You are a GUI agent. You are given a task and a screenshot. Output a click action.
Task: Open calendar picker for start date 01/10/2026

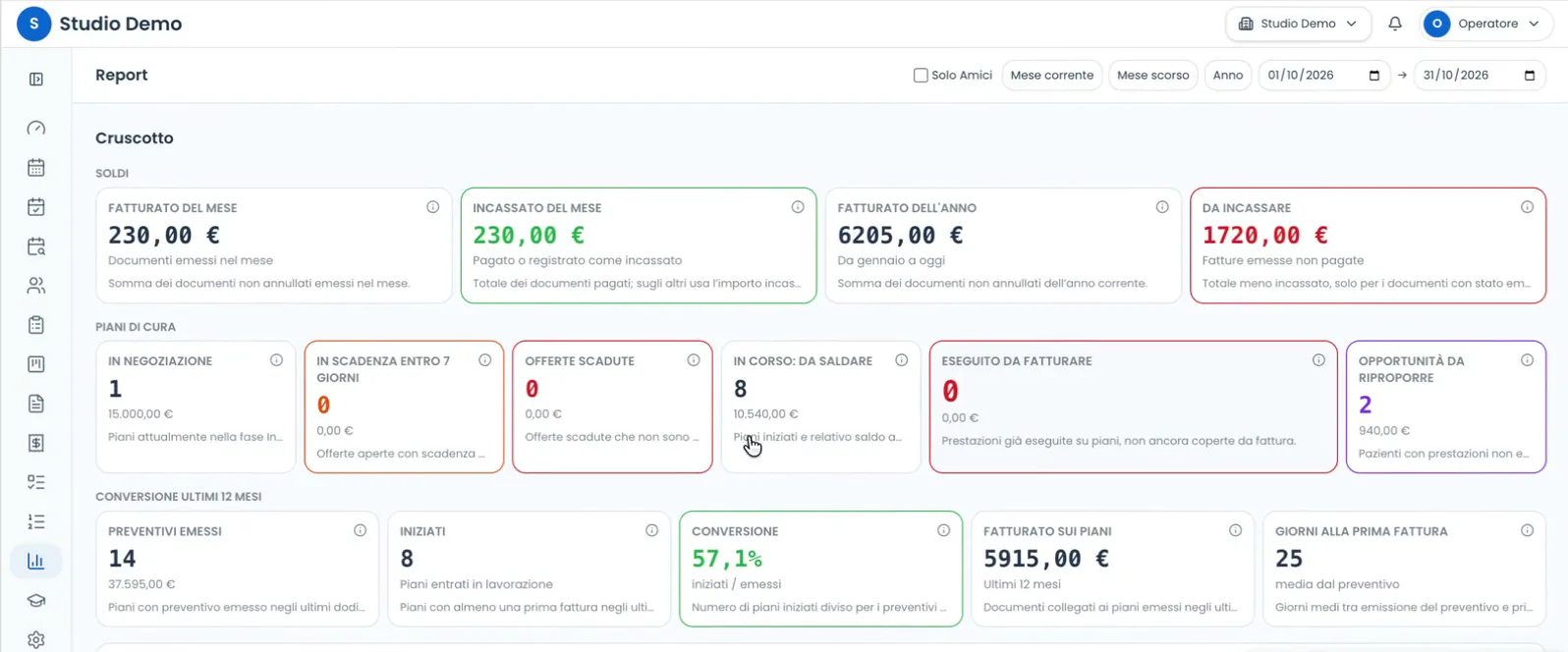pyautogui.click(x=1373, y=76)
